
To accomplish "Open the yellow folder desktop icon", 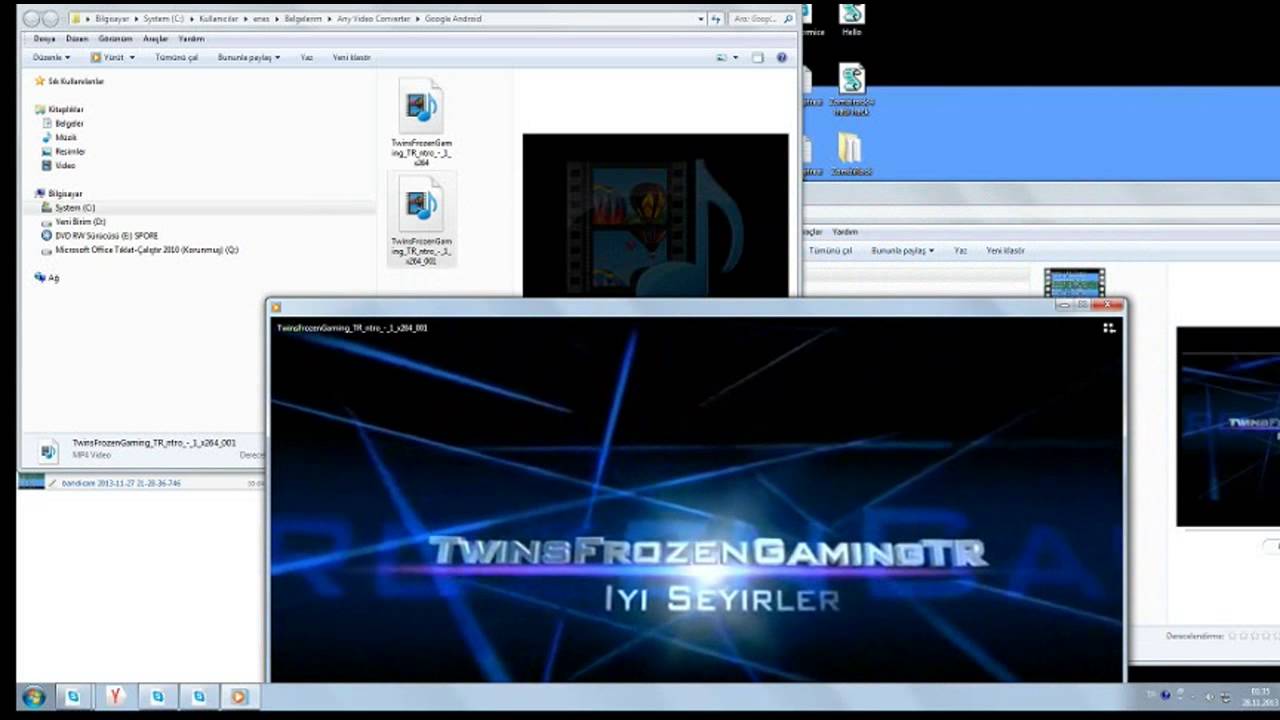I will [850, 154].
